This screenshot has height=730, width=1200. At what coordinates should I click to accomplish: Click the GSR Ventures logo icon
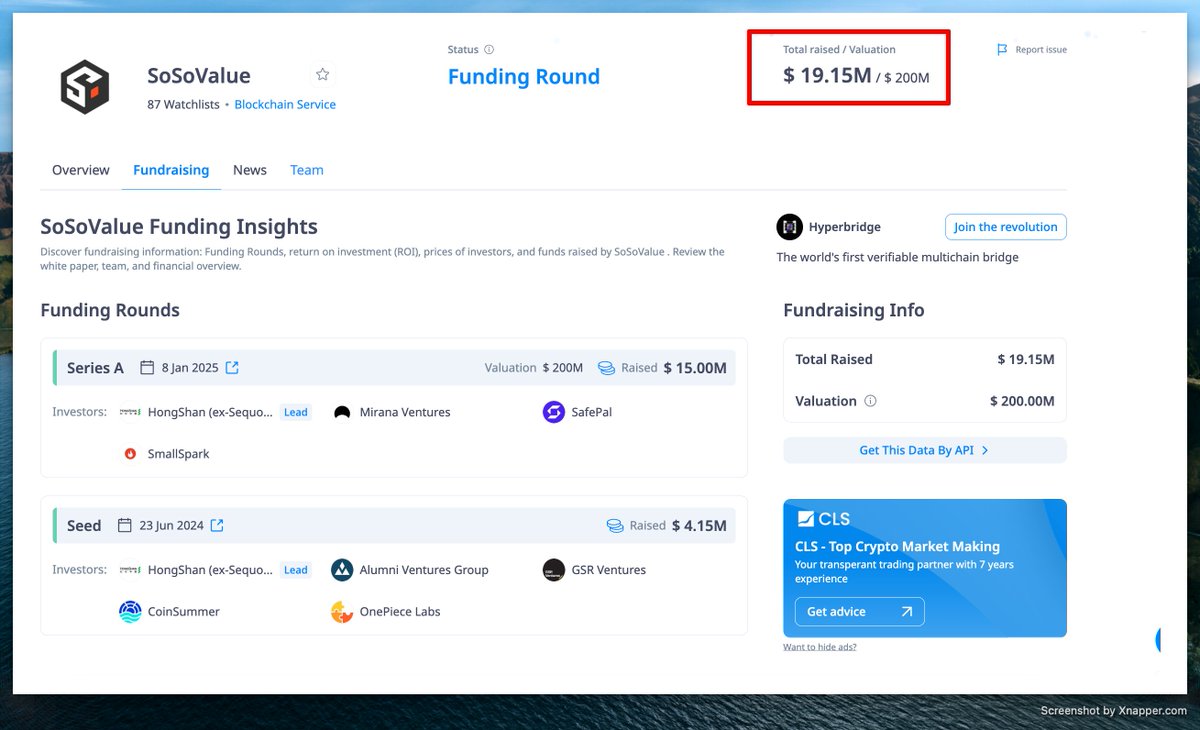(x=554, y=570)
